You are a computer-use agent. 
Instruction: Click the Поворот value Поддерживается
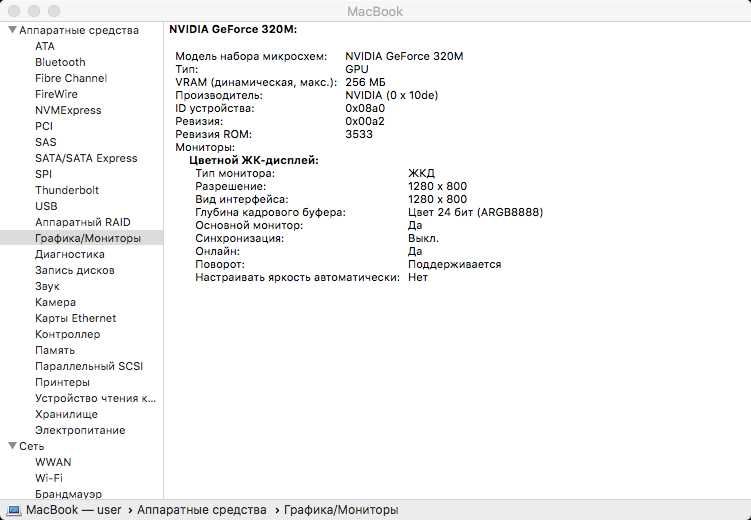455,264
